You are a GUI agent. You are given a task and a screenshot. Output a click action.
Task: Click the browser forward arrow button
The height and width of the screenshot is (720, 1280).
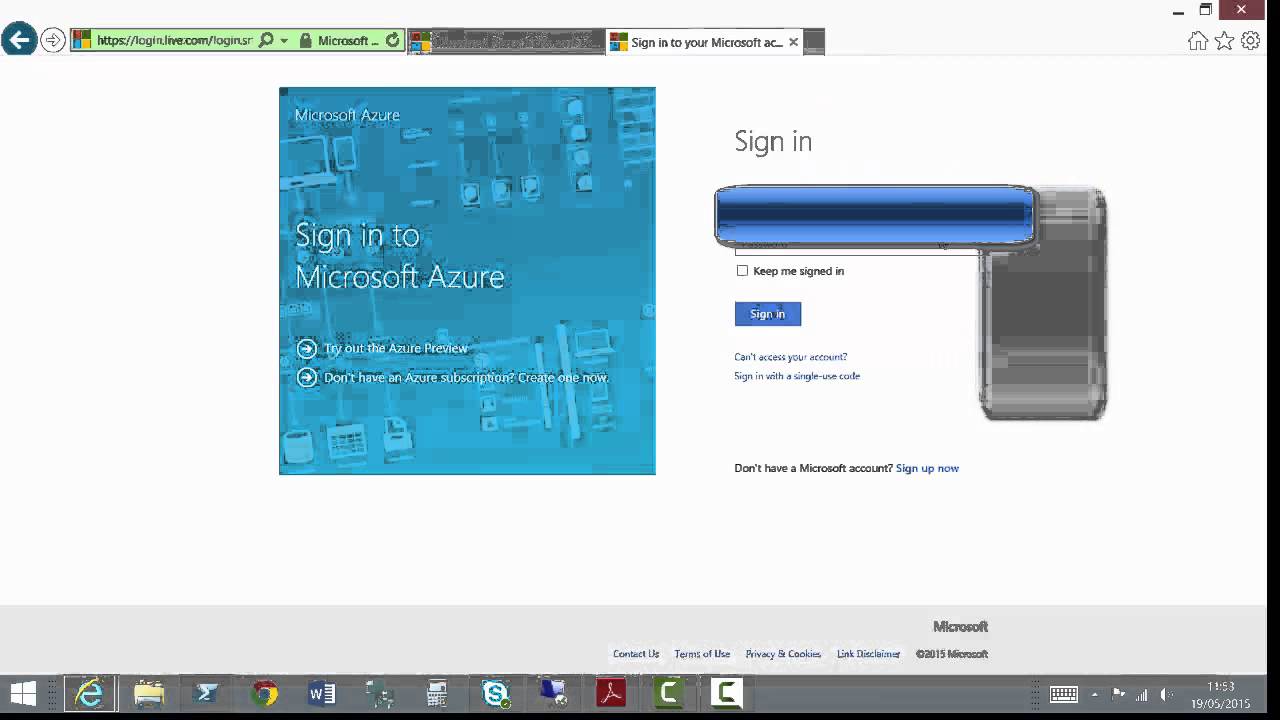point(53,41)
